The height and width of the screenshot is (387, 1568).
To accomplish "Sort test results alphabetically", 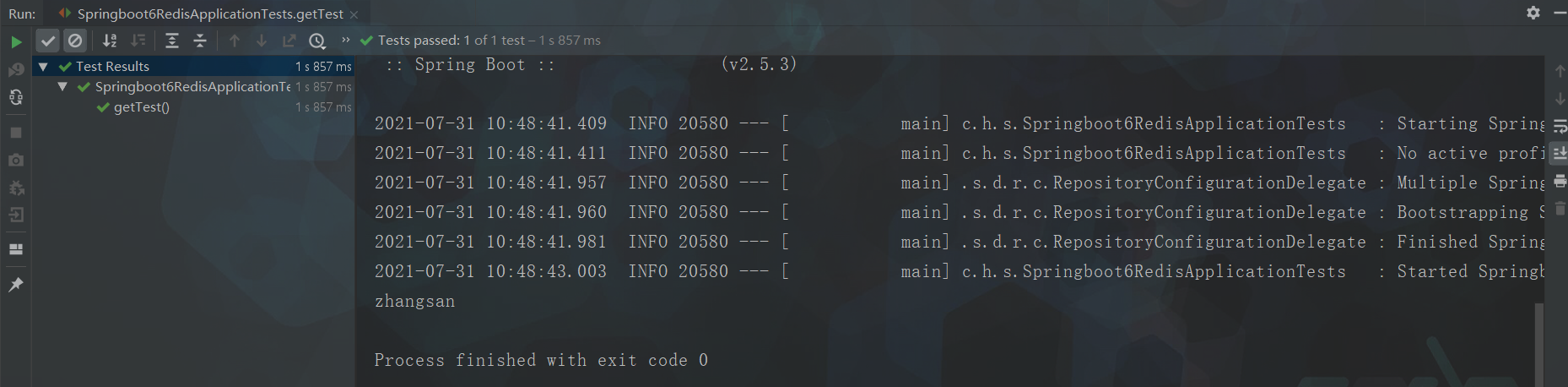I will (110, 41).
